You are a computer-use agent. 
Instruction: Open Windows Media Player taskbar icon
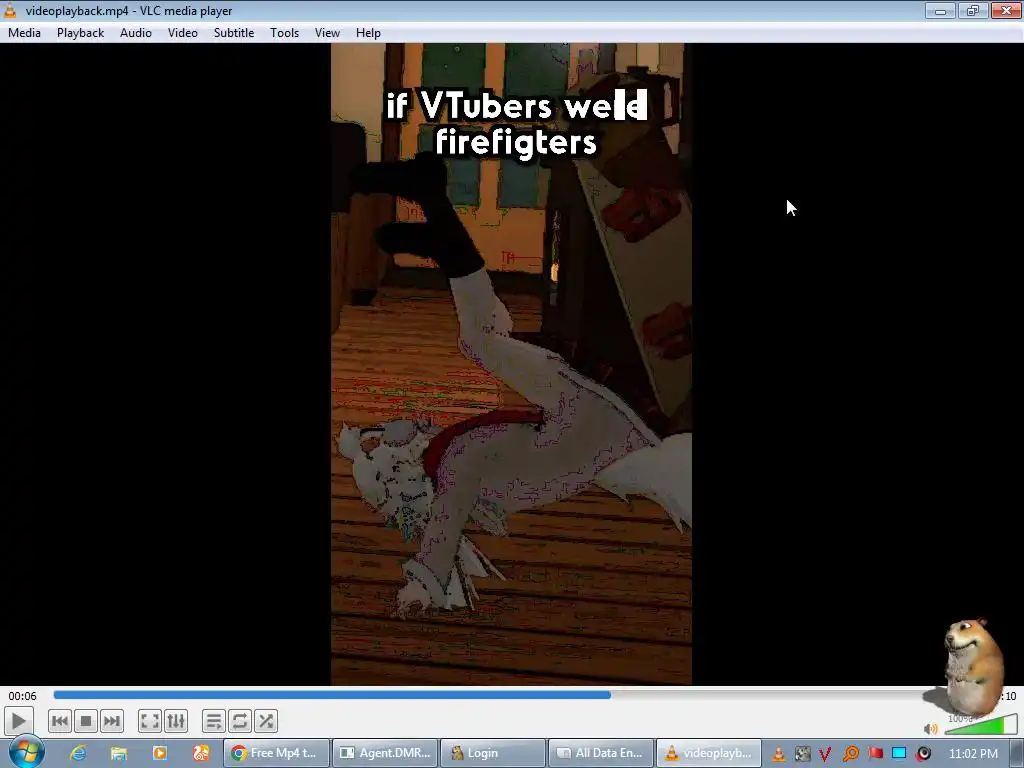159,753
